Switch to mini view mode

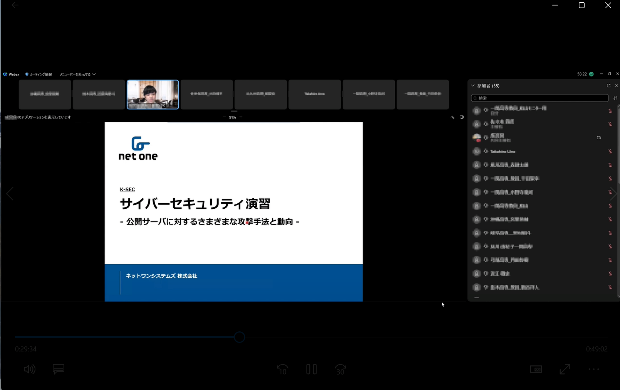pos(536,369)
